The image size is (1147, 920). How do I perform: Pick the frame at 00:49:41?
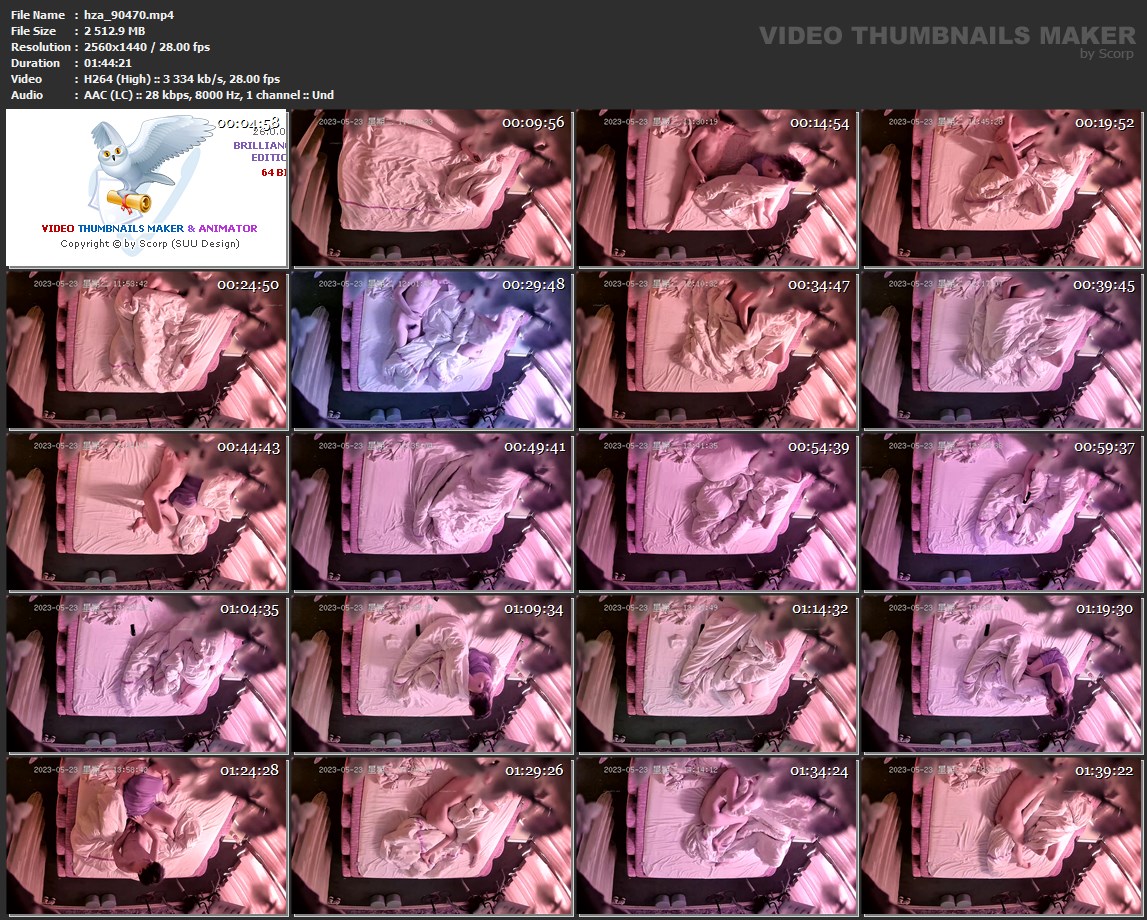pyautogui.click(x=432, y=512)
